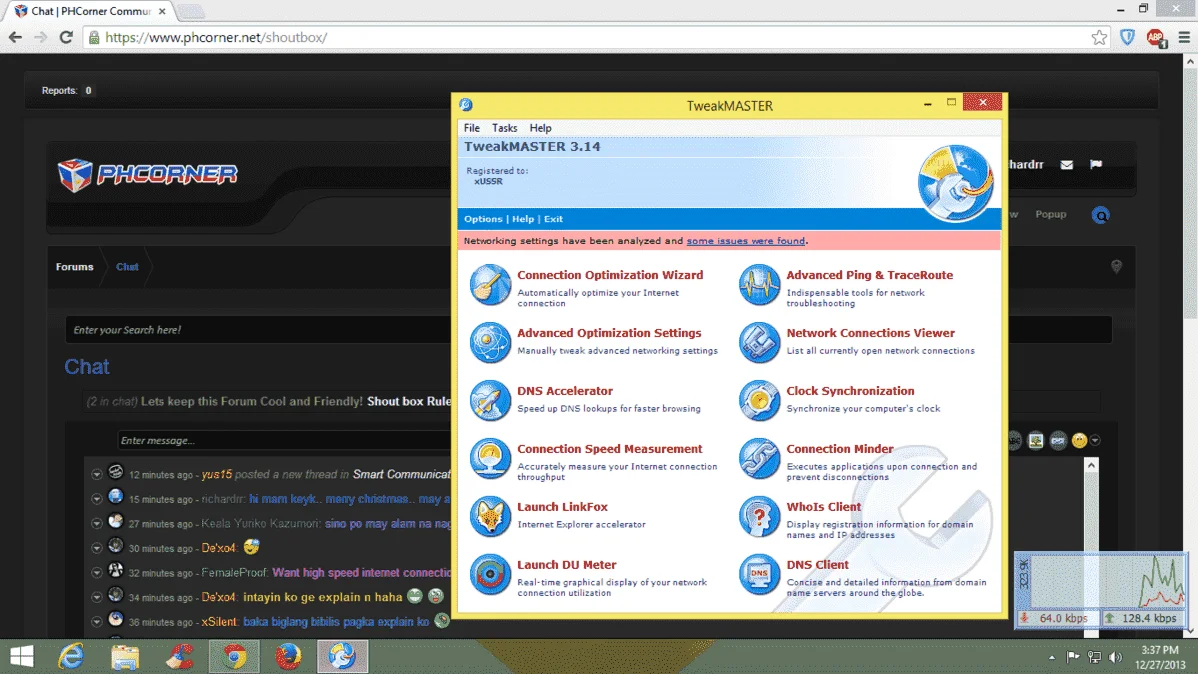
Task: Click the LinkFox fox icon
Action: pyautogui.click(x=490, y=517)
